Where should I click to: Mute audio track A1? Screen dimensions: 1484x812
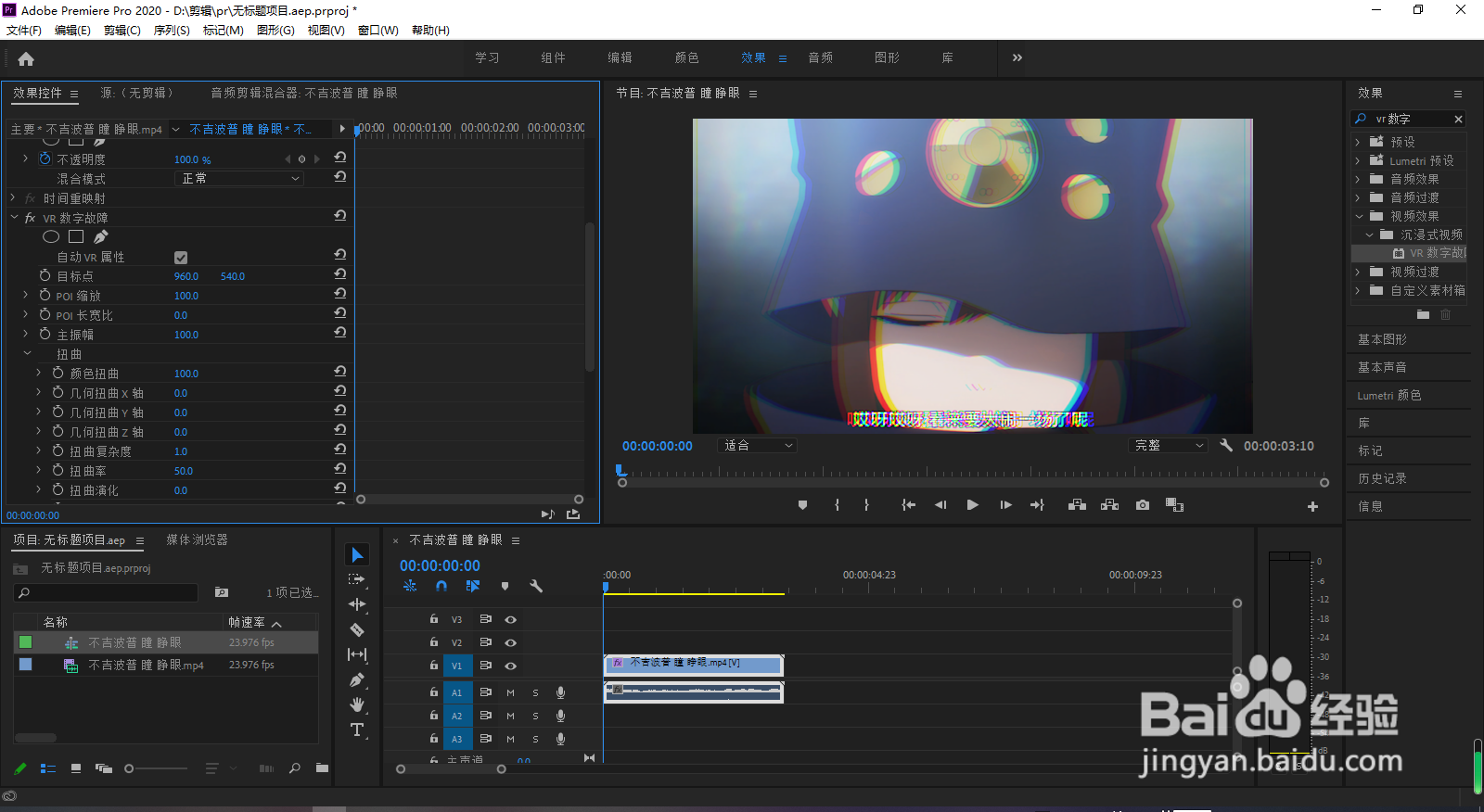[x=510, y=692]
